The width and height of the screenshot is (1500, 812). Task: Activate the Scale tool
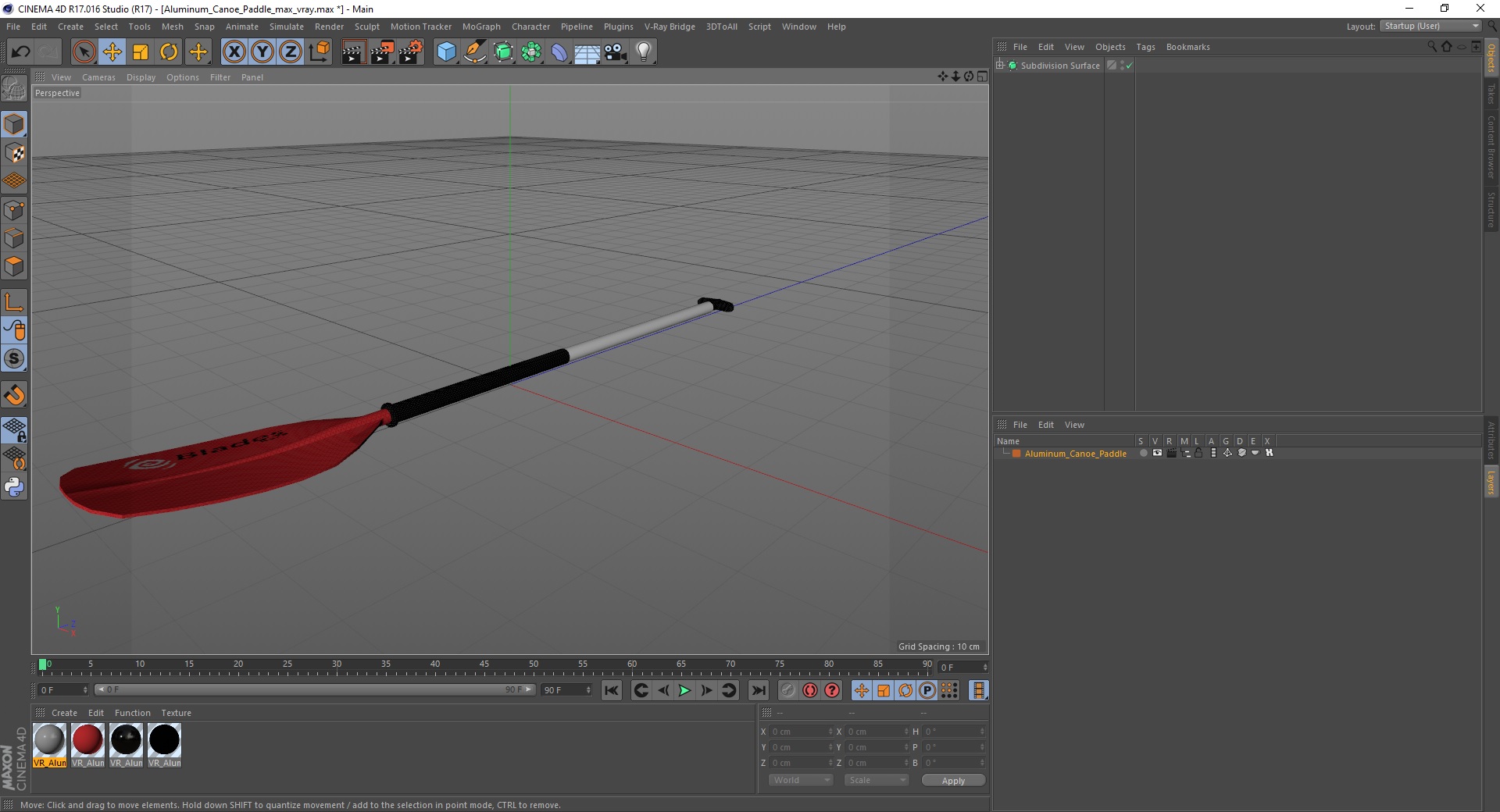[x=141, y=52]
